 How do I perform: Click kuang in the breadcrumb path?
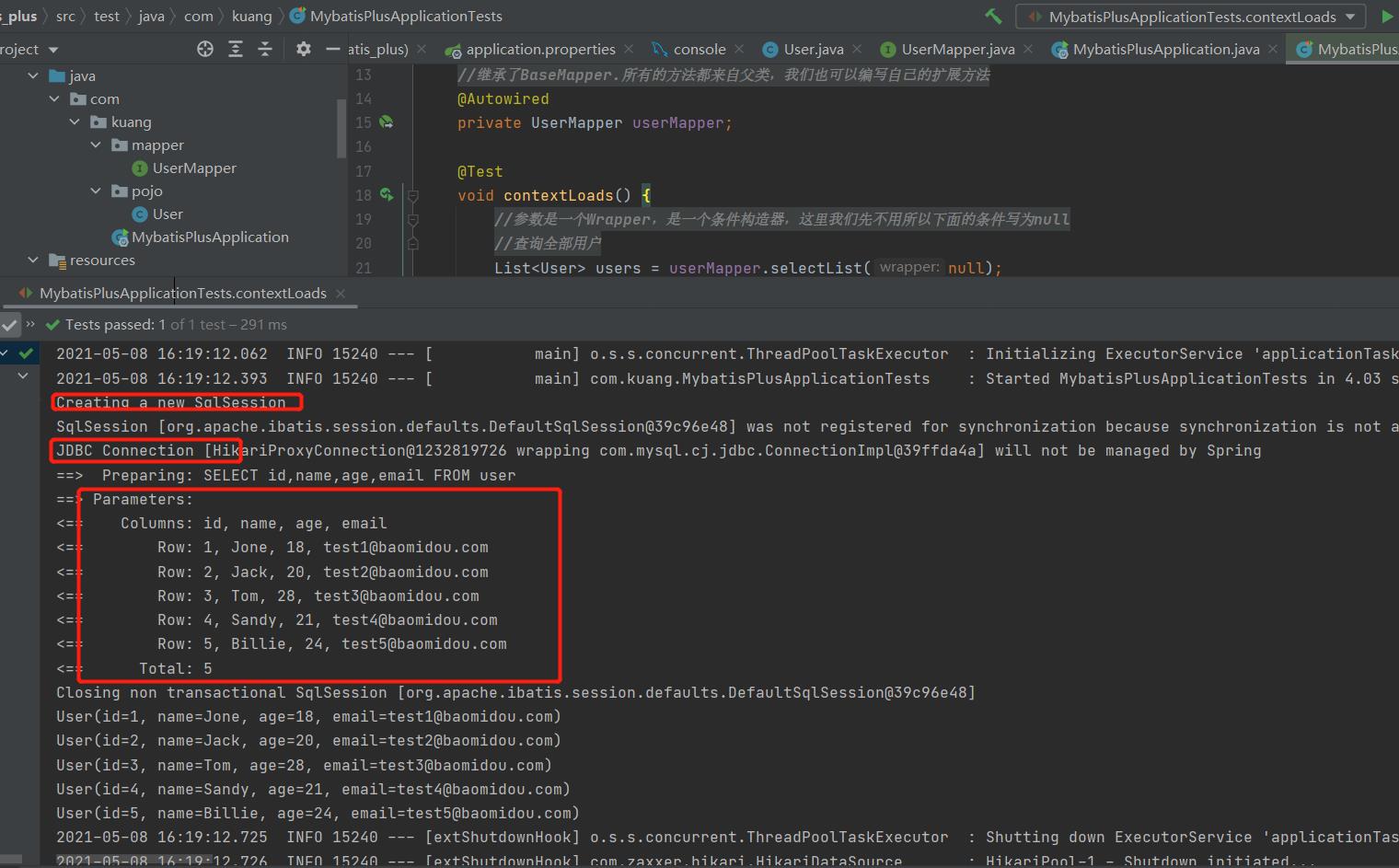pos(252,16)
